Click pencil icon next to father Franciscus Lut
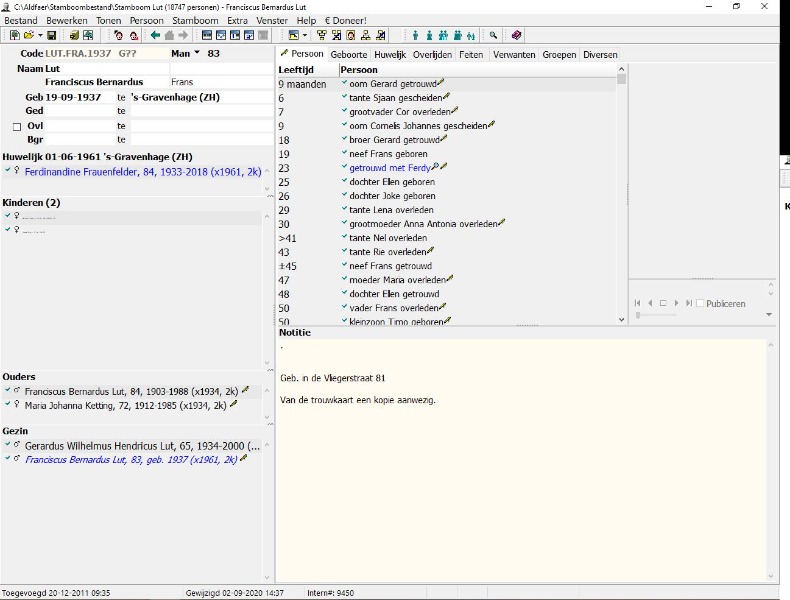 246,391
